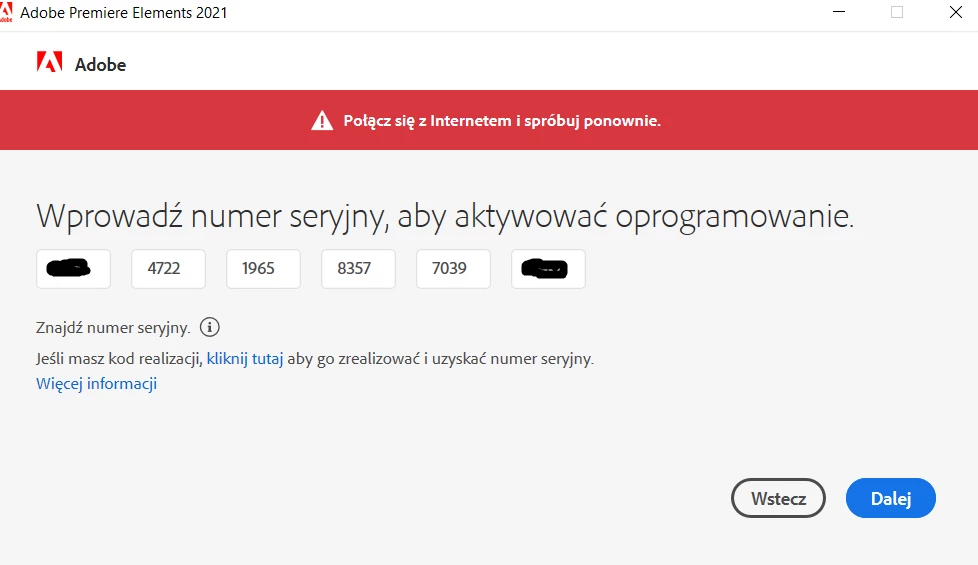The height and width of the screenshot is (565, 978).
Task: Click the Adobe app icon in title bar
Action: [6, 11]
